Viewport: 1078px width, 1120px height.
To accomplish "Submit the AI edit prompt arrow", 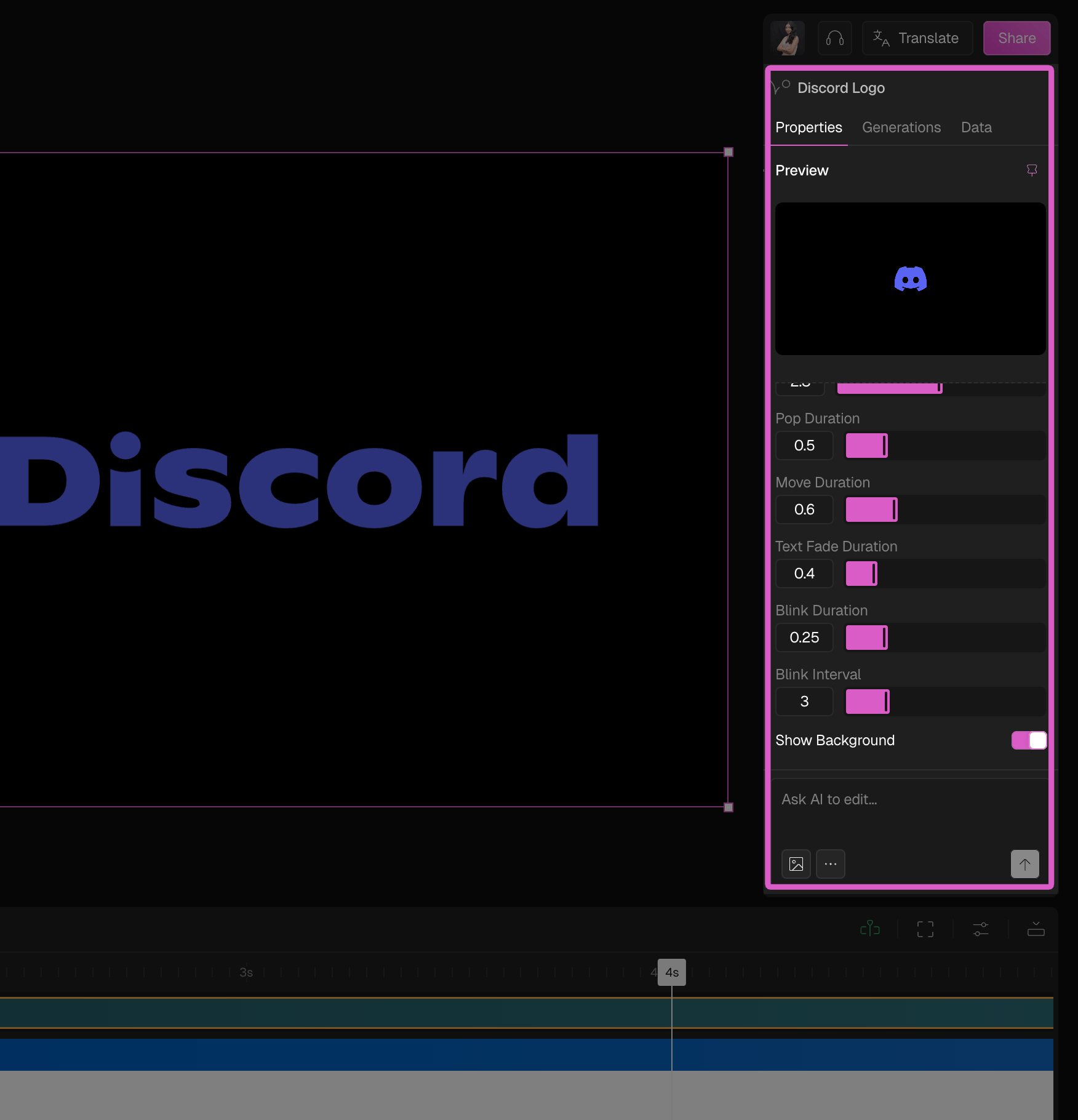I will click(1025, 864).
